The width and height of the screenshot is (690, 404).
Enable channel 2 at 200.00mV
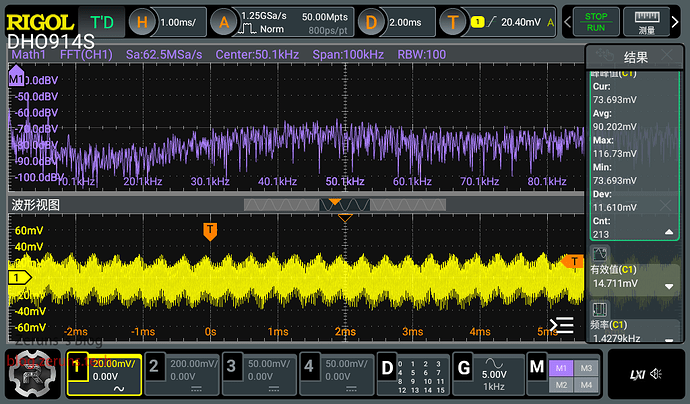pyautogui.click(x=184, y=375)
